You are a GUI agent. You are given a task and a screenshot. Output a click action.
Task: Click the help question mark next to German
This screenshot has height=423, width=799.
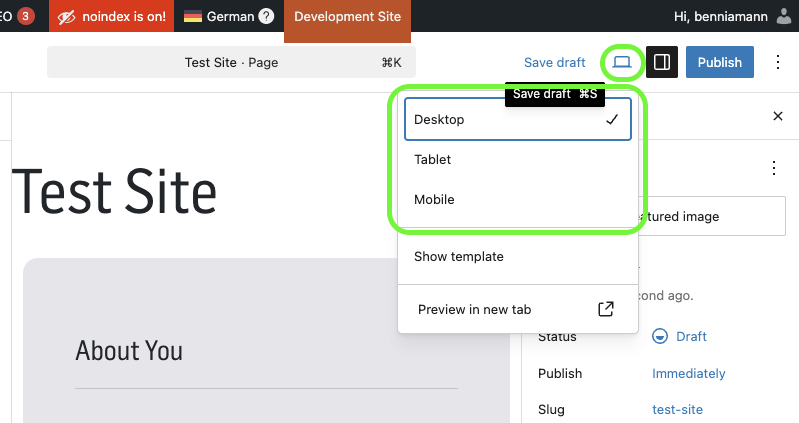[x=266, y=17]
